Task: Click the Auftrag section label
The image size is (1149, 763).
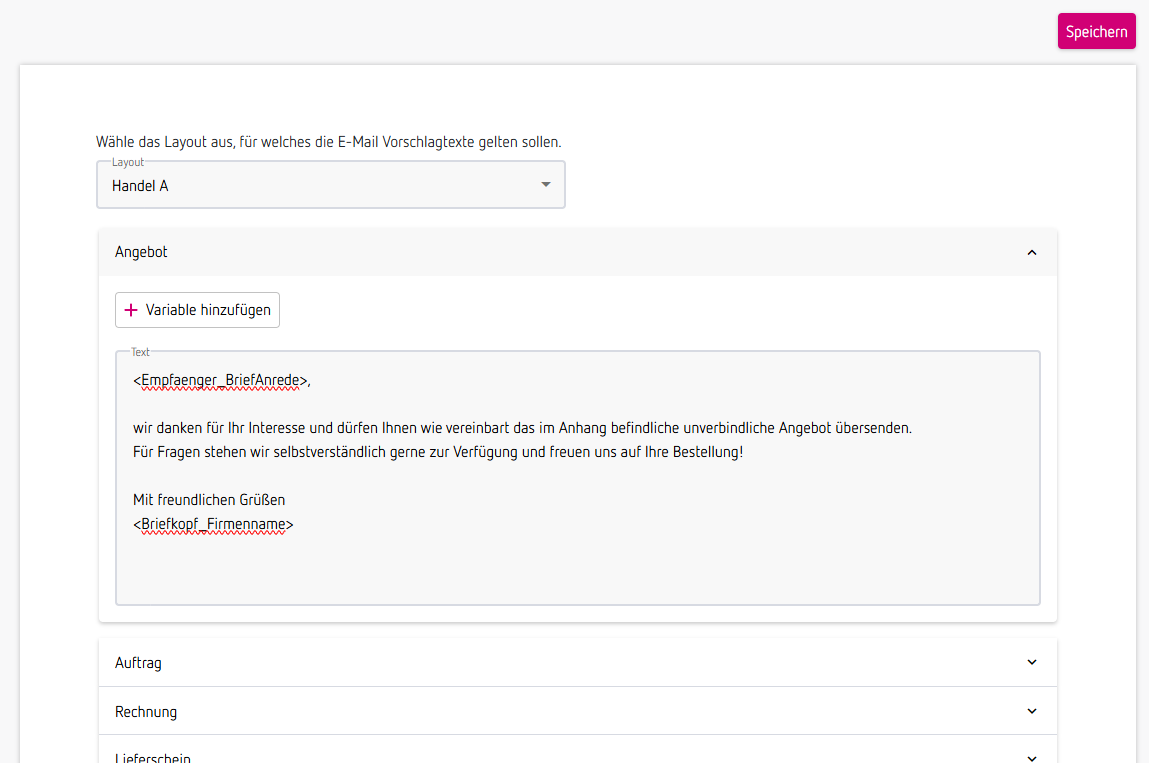Action: [138, 663]
